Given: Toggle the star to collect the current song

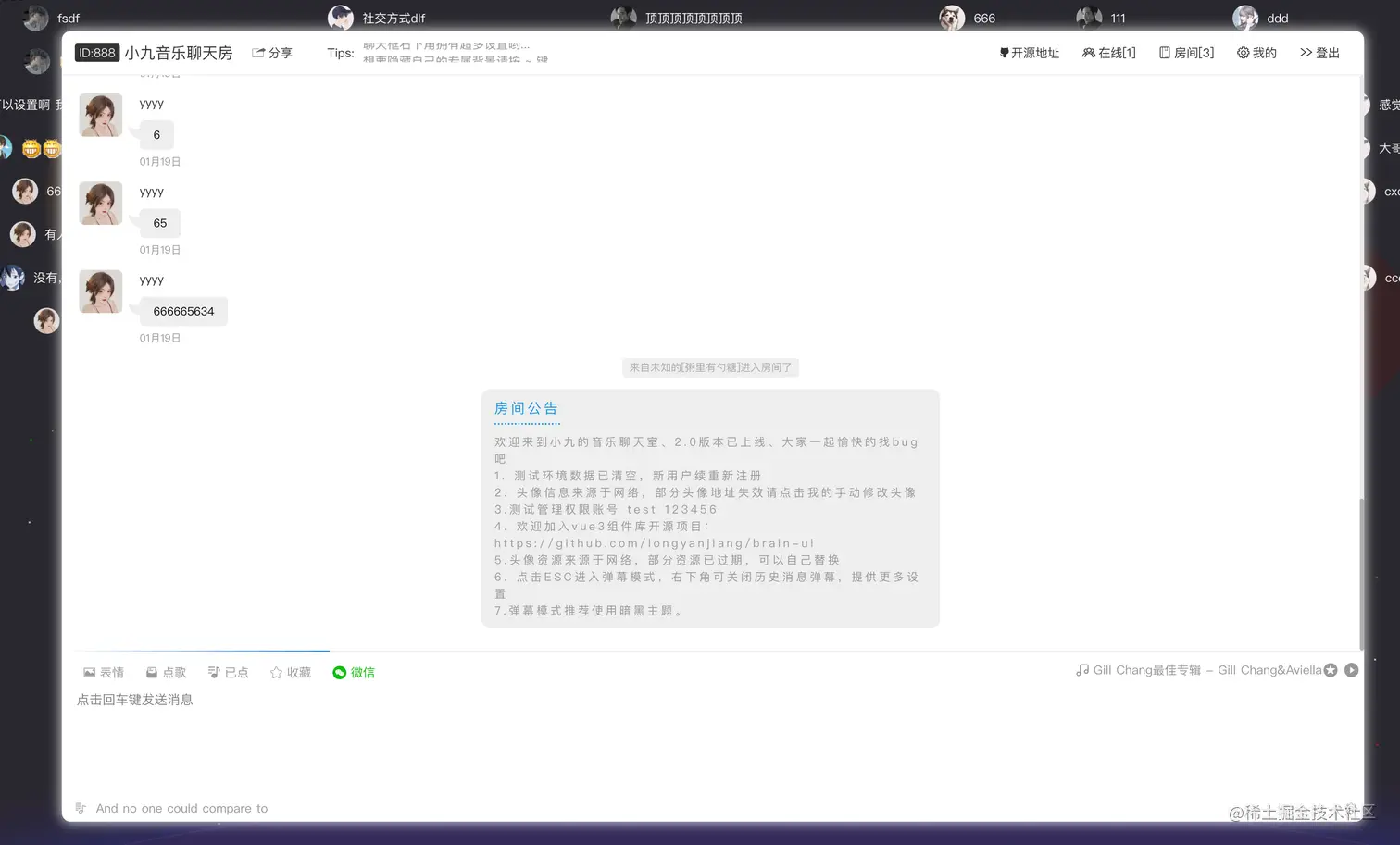Looking at the screenshot, I should 1331,669.
